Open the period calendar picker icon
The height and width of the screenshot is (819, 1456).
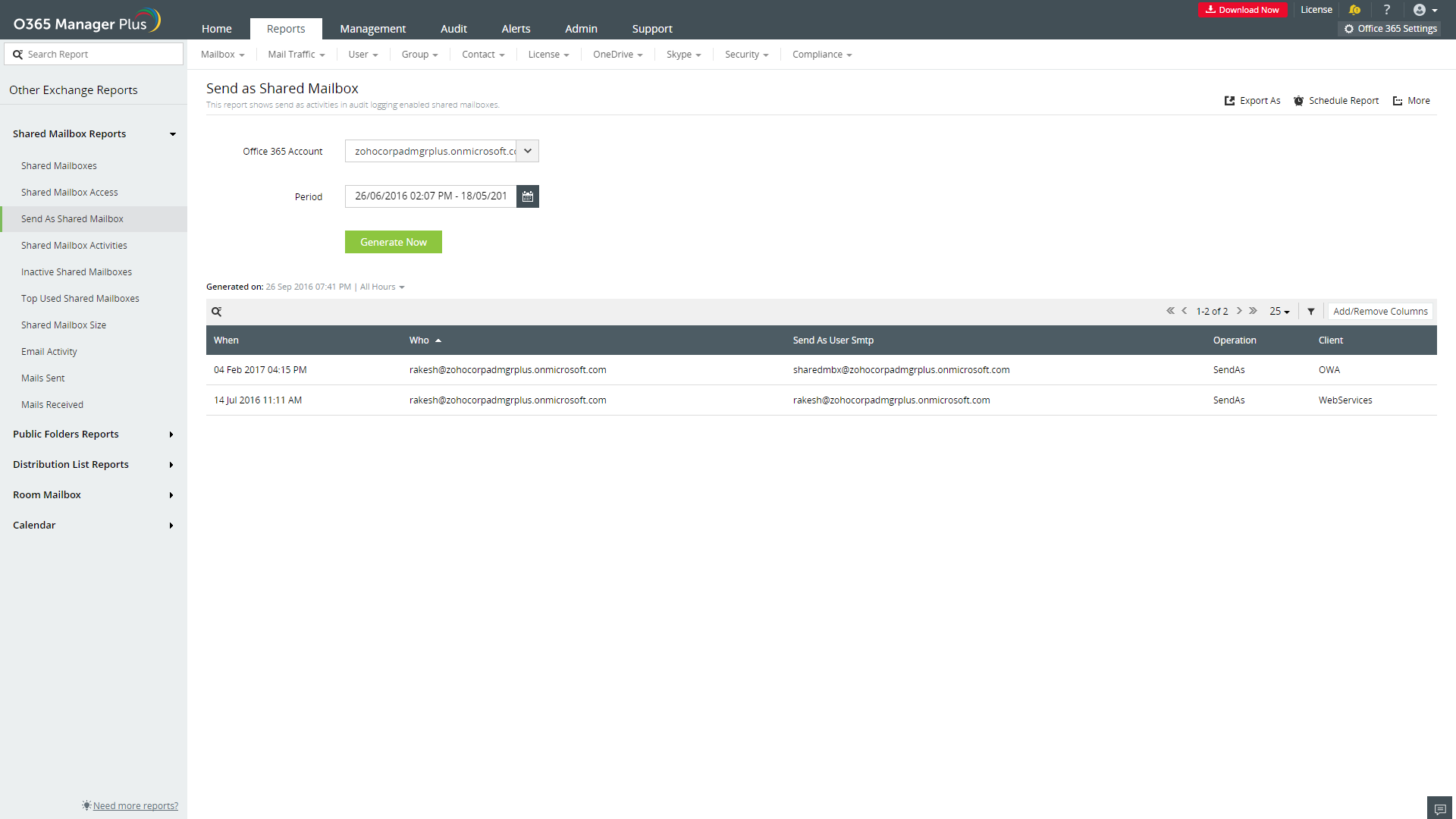528,196
